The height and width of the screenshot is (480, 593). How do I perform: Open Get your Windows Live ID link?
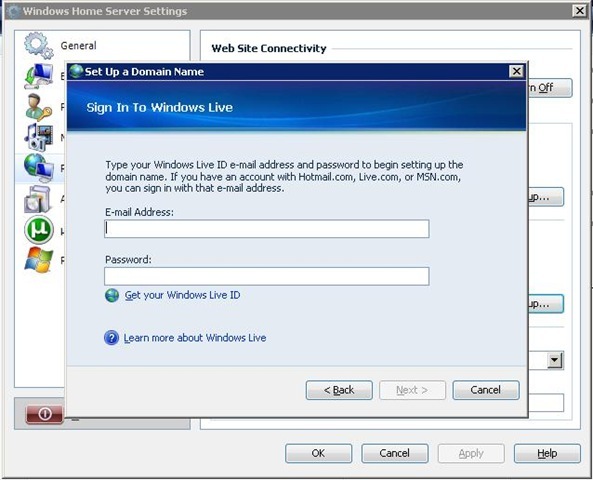[x=182, y=295]
